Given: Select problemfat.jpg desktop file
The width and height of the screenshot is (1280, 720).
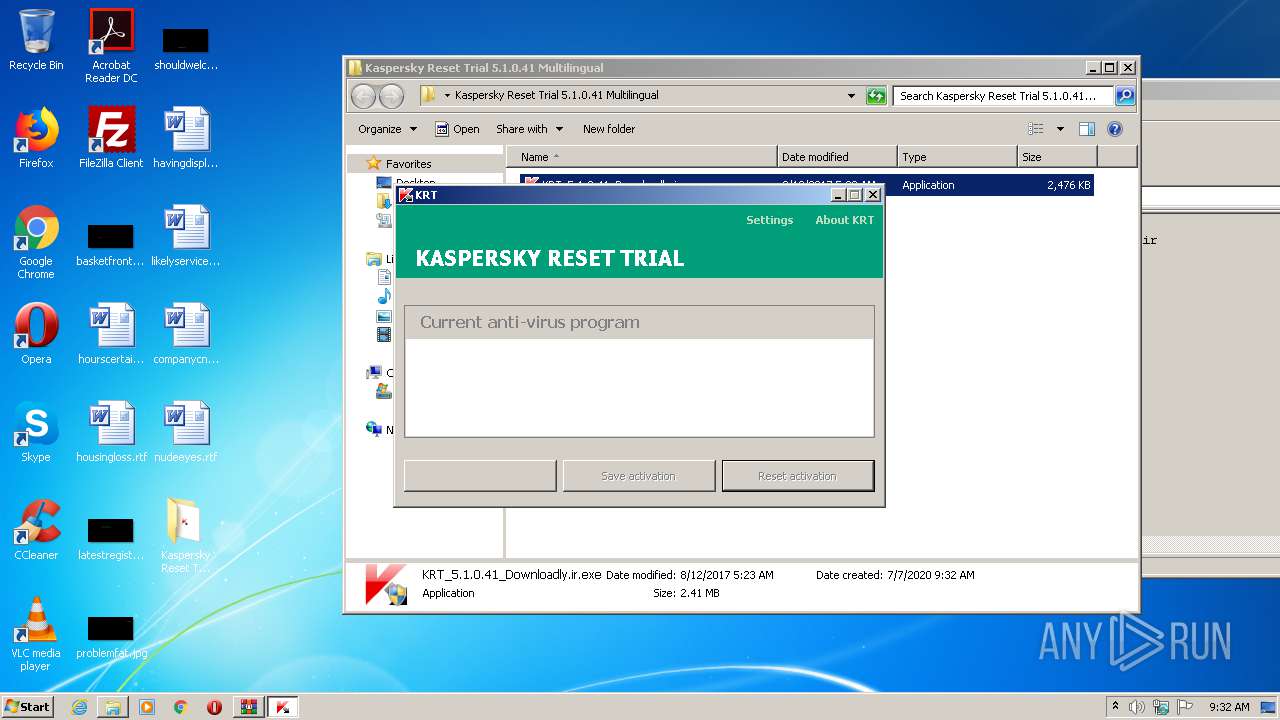Looking at the screenshot, I should coord(111,638).
